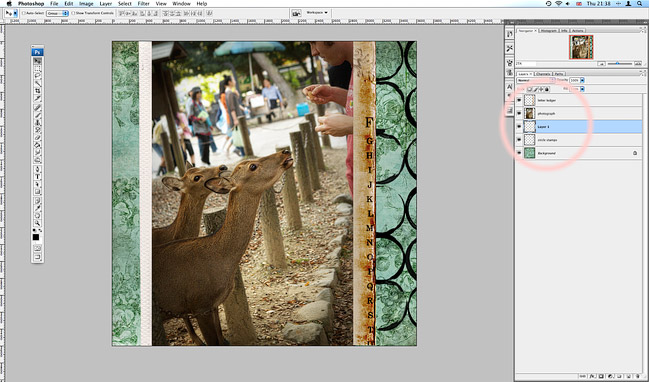The height and width of the screenshot is (382, 649).
Task: Open the Auto-Select Group dropdown
Action: coord(57,13)
